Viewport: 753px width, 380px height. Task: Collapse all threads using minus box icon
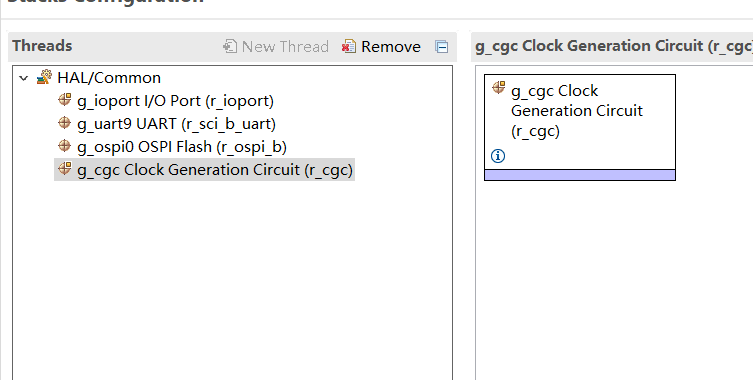click(x=442, y=47)
